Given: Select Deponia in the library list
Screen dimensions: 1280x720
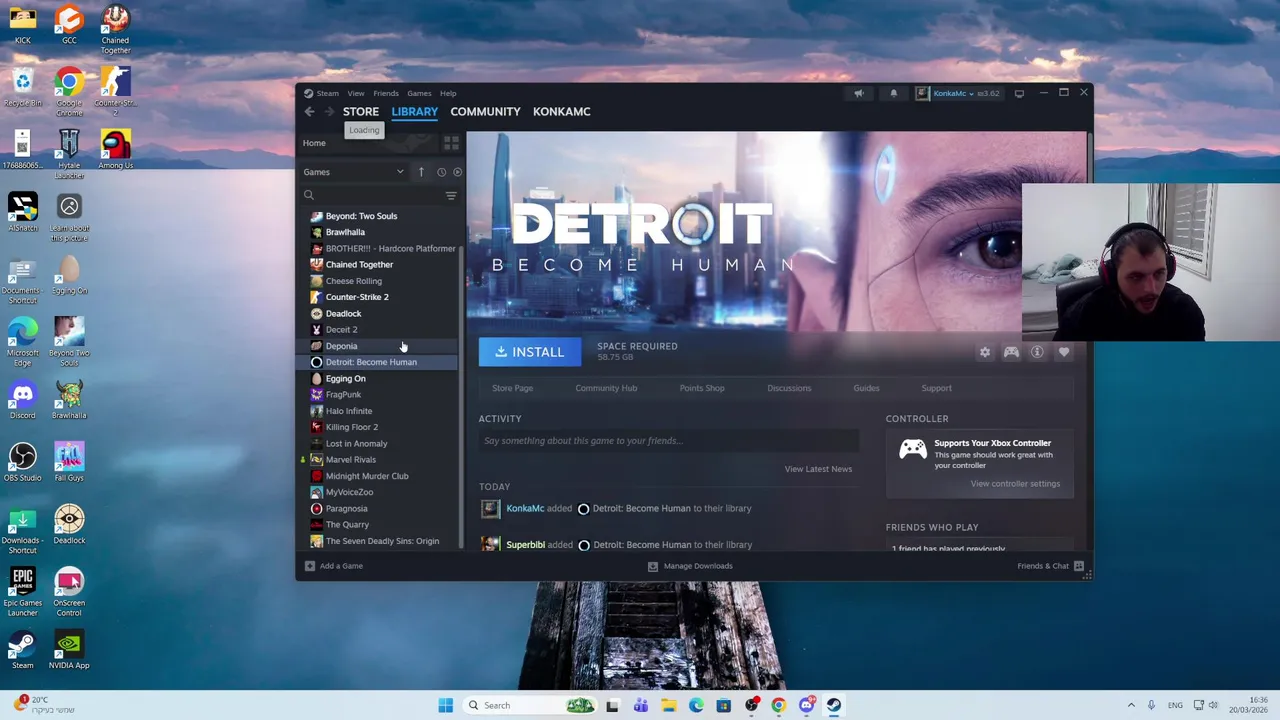Looking at the screenshot, I should click(341, 346).
